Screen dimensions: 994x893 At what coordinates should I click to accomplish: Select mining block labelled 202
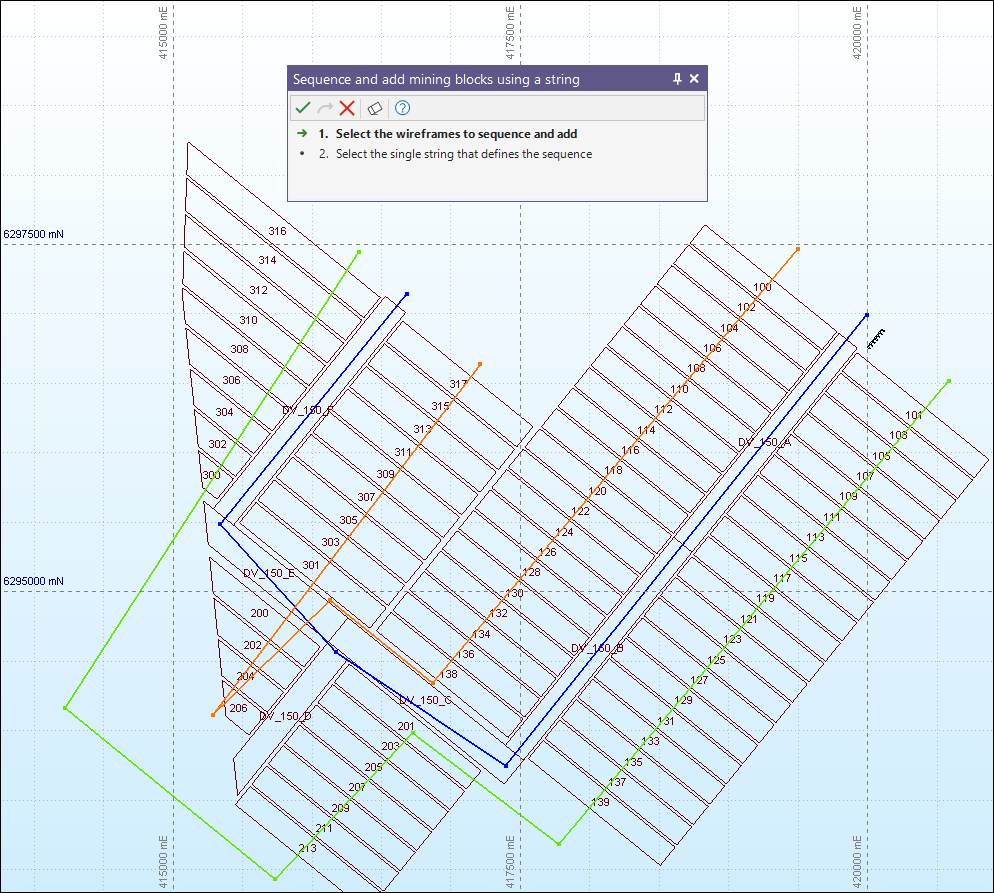pos(252,645)
